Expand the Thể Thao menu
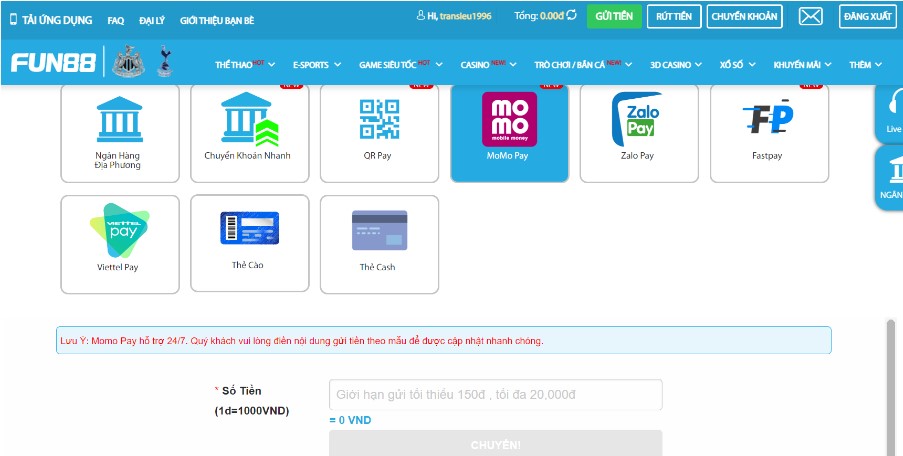Viewport: 903px width, 456px height. 245,64
